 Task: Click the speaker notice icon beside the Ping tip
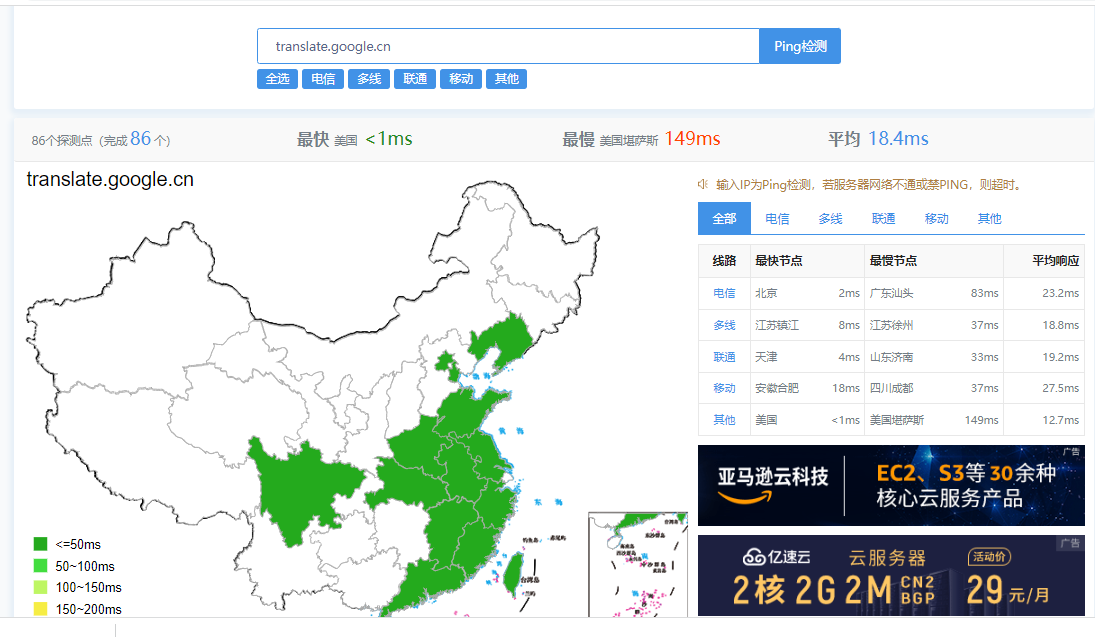click(x=703, y=184)
